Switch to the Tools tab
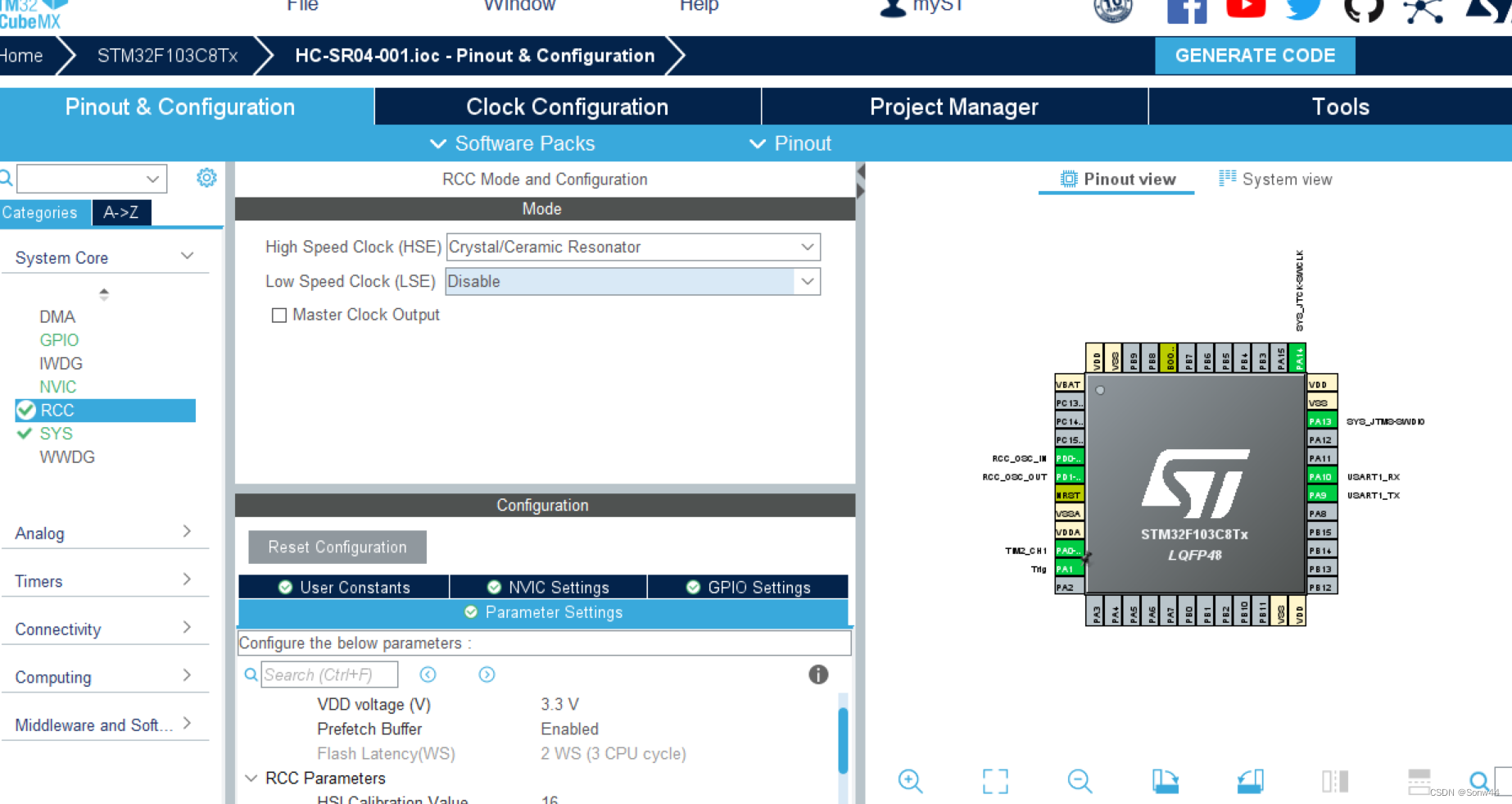The width and height of the screenshot is (1512, 804). [1340, 107]
